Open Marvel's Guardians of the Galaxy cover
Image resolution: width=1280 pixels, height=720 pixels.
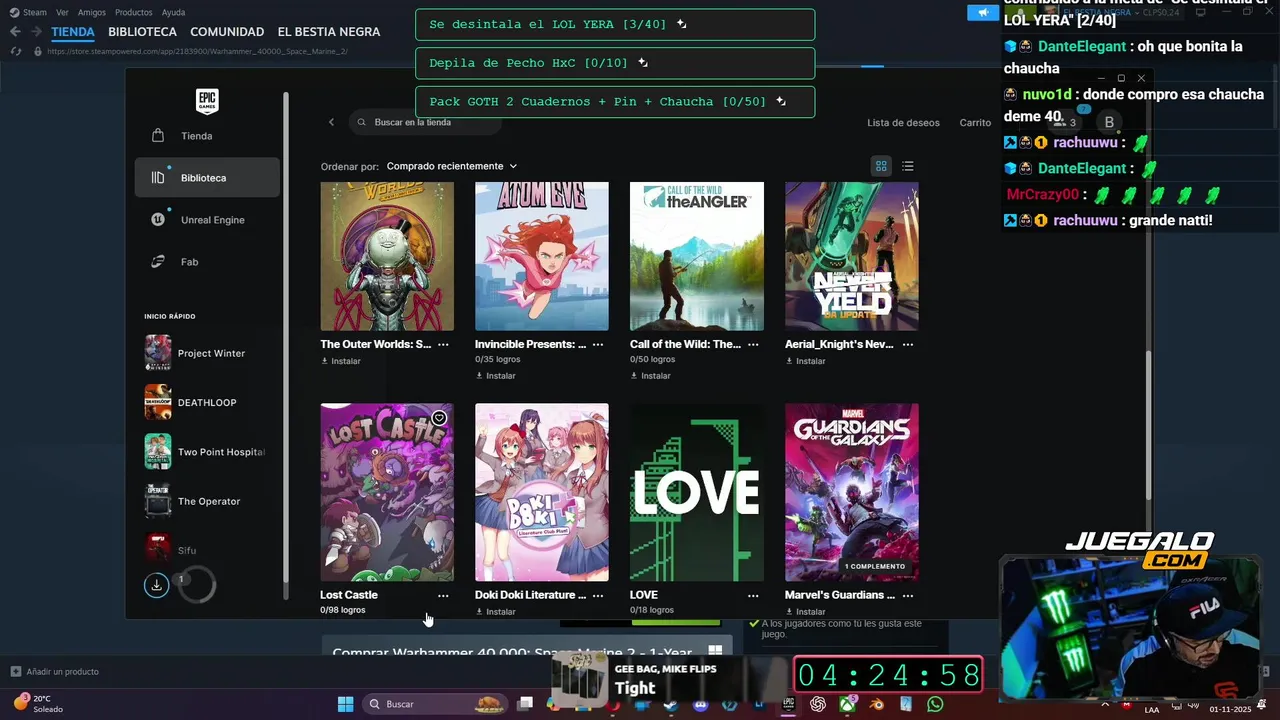pyautogui.click(x=852, y=492)
